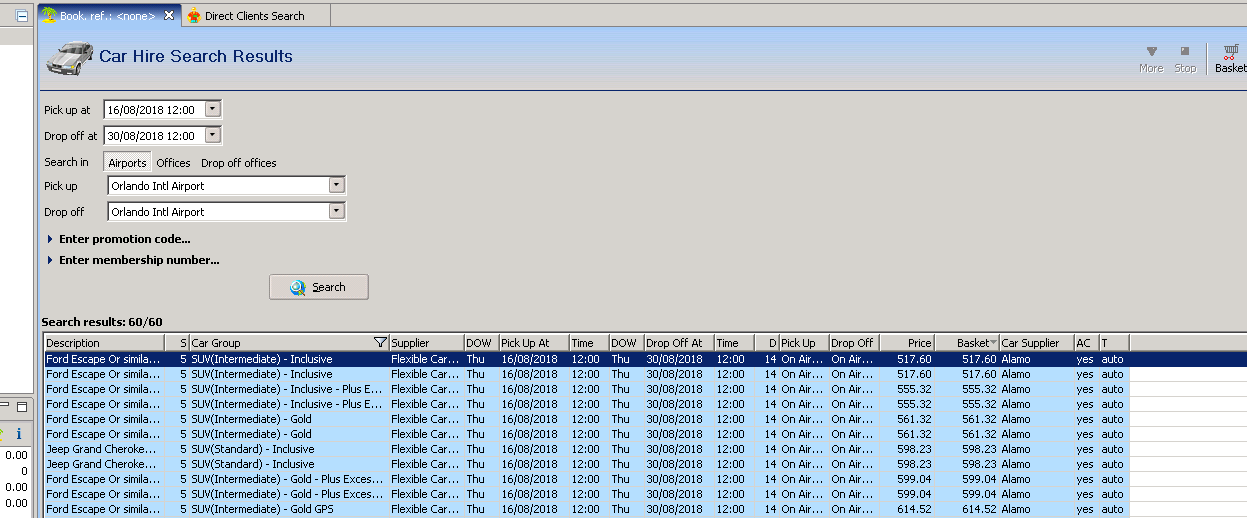Sort by the Drop Off At column header
Screen dimensions: 1247x518
coord(678,343)
